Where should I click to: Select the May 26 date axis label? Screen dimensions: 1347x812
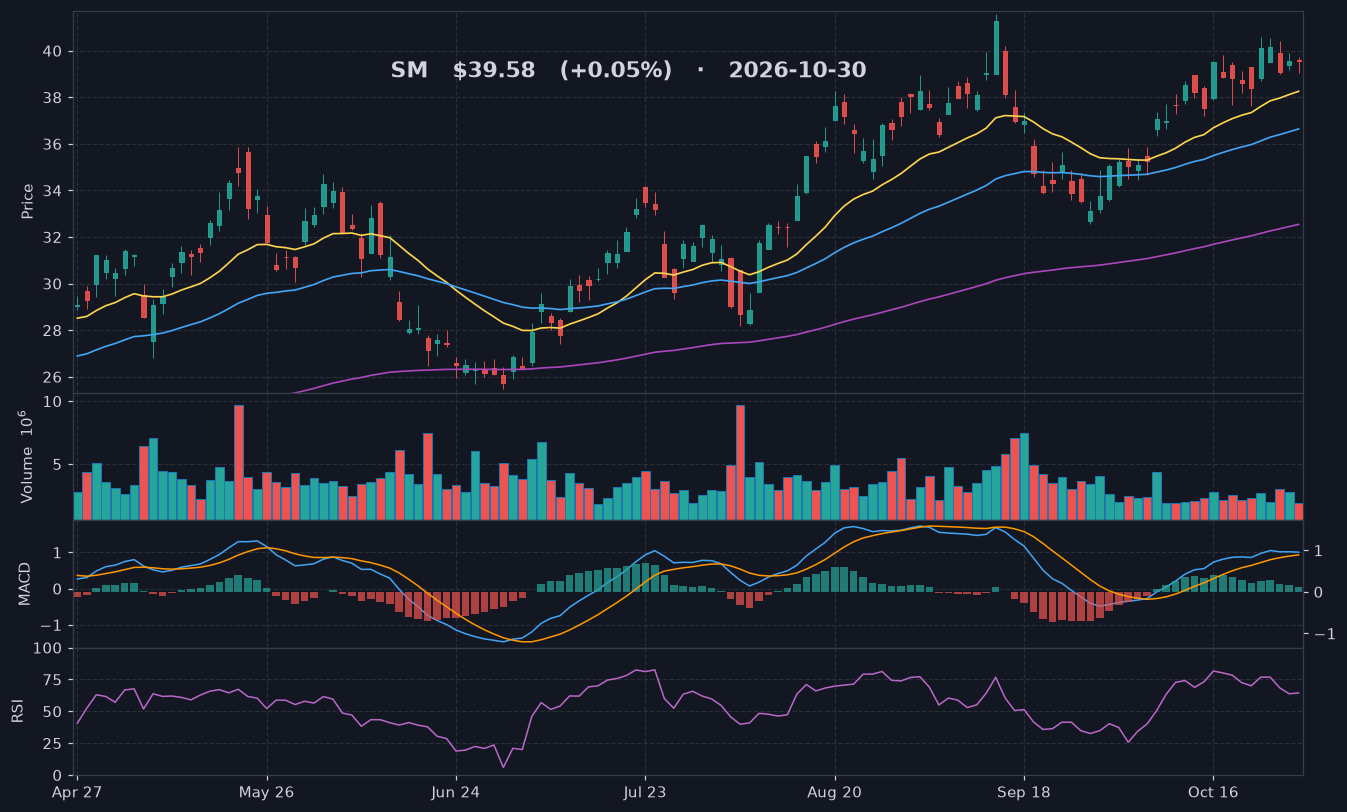click(x=267, y=792)
